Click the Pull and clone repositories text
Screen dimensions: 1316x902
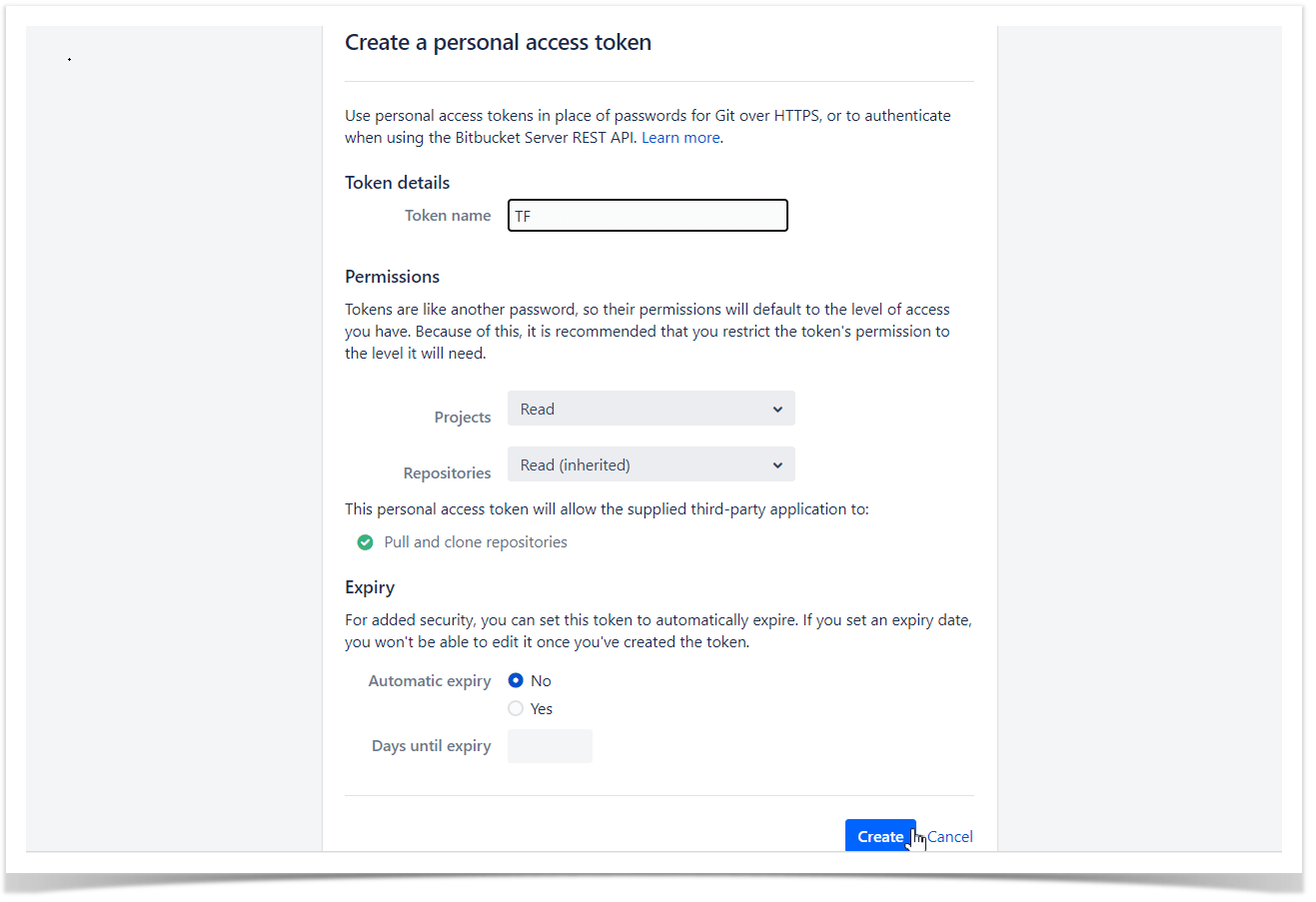point(476,542)
